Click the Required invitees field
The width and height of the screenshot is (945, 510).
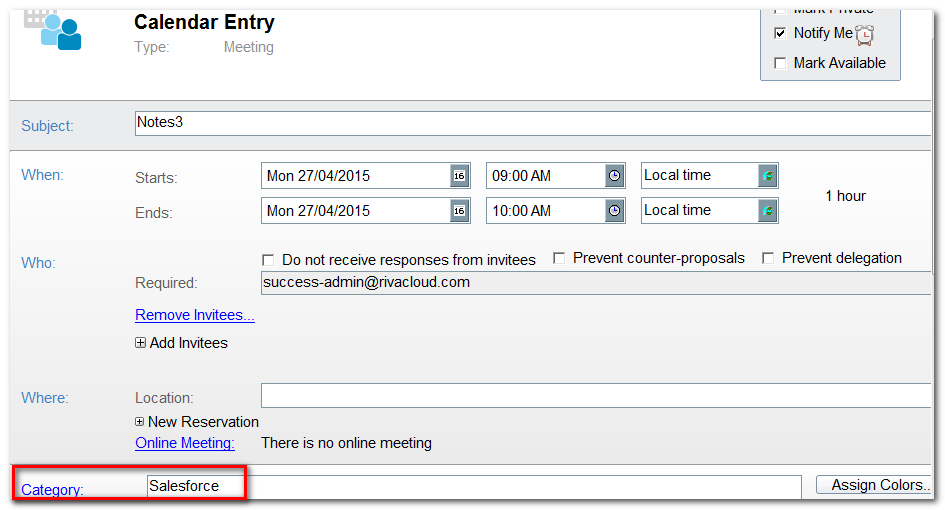pos(596,283)
